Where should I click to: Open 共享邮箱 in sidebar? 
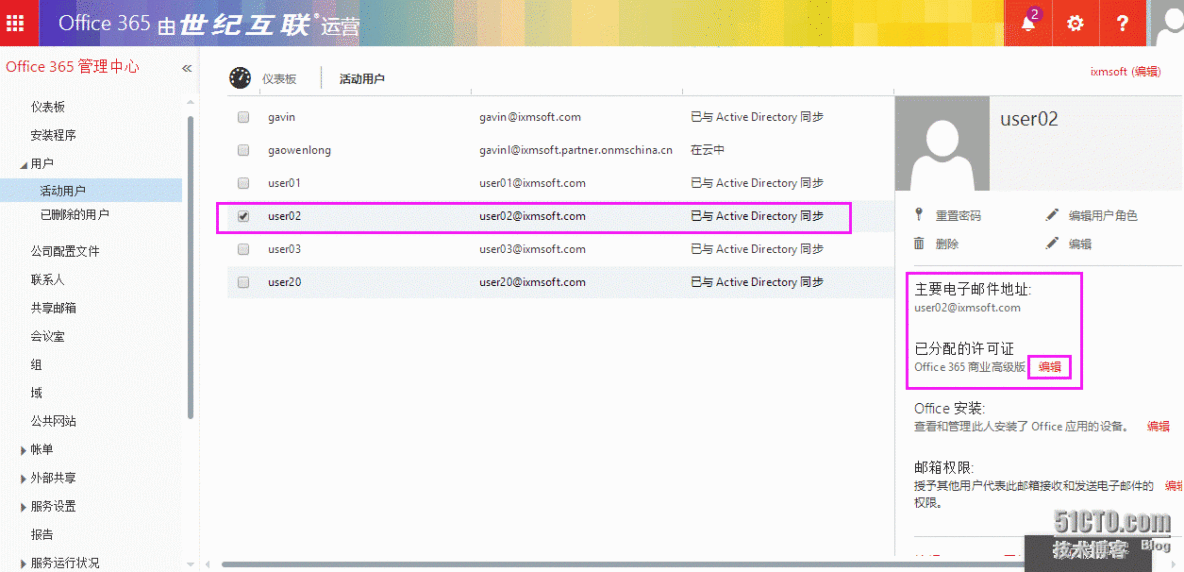tap(53, 308)
